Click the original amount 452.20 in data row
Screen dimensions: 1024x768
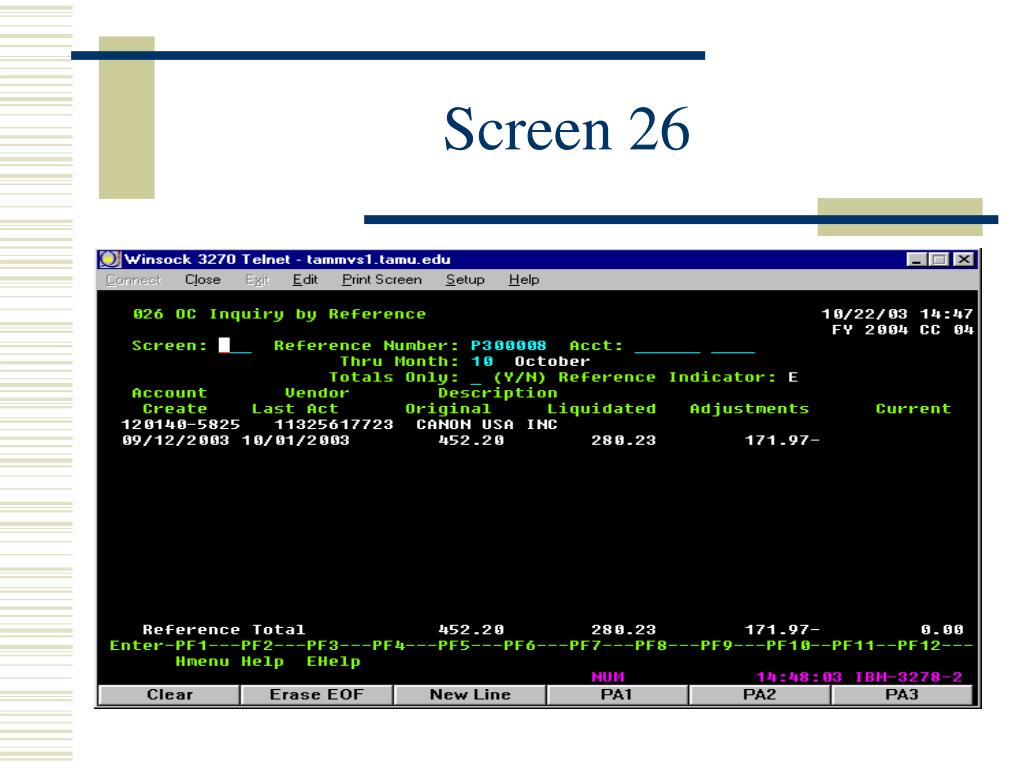pos(471,440)
